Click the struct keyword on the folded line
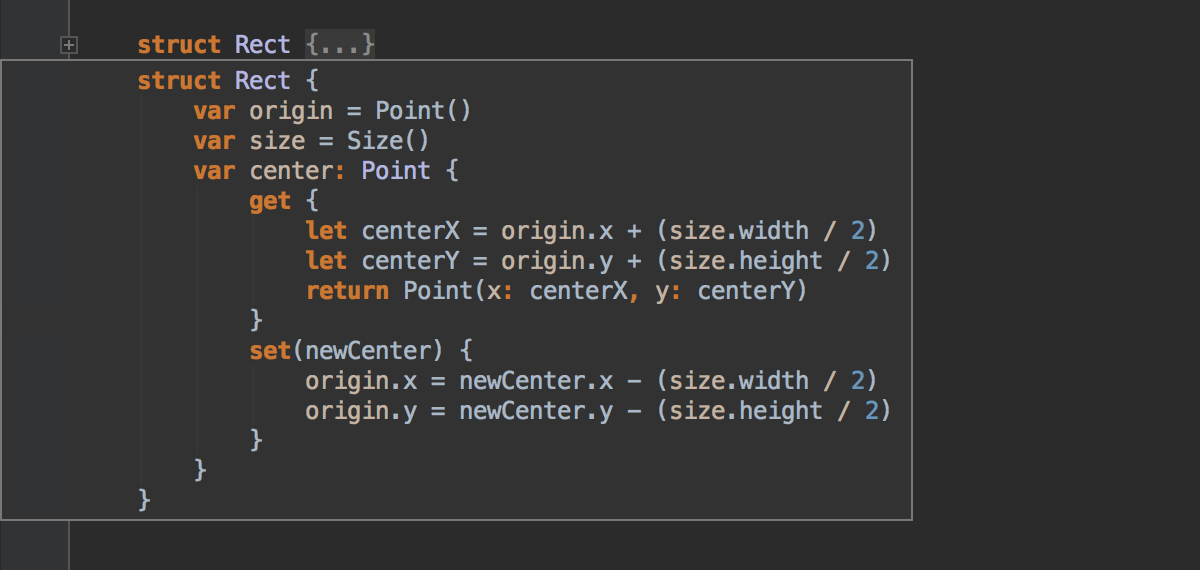Screen dimensions: 1200x570 pyautogui.click(x=179, y=45)
